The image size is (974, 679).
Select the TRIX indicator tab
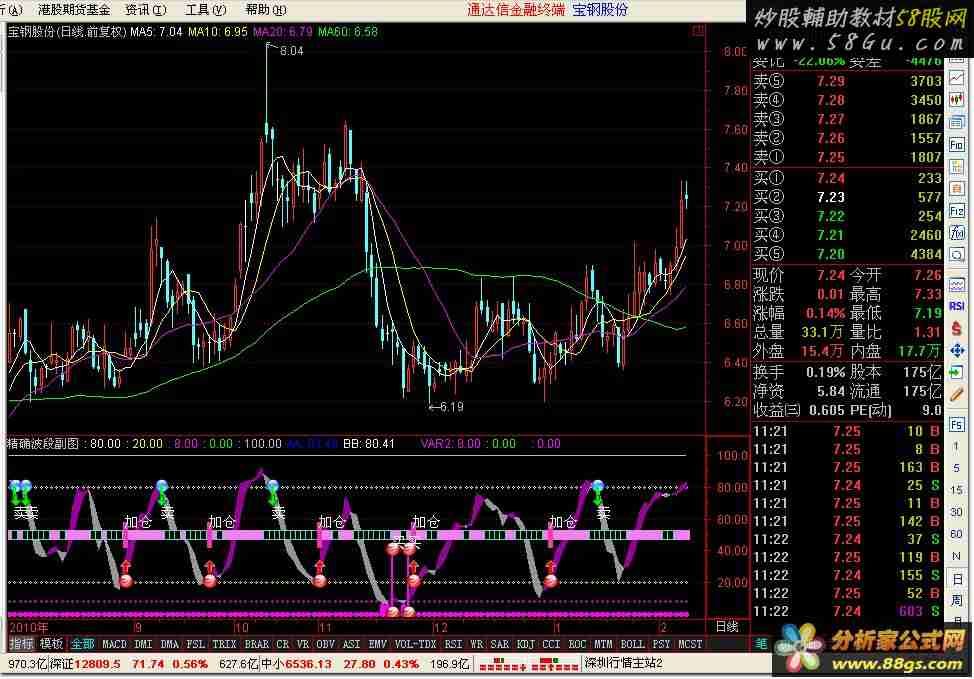pyautogui.click(x=224, y=644)
